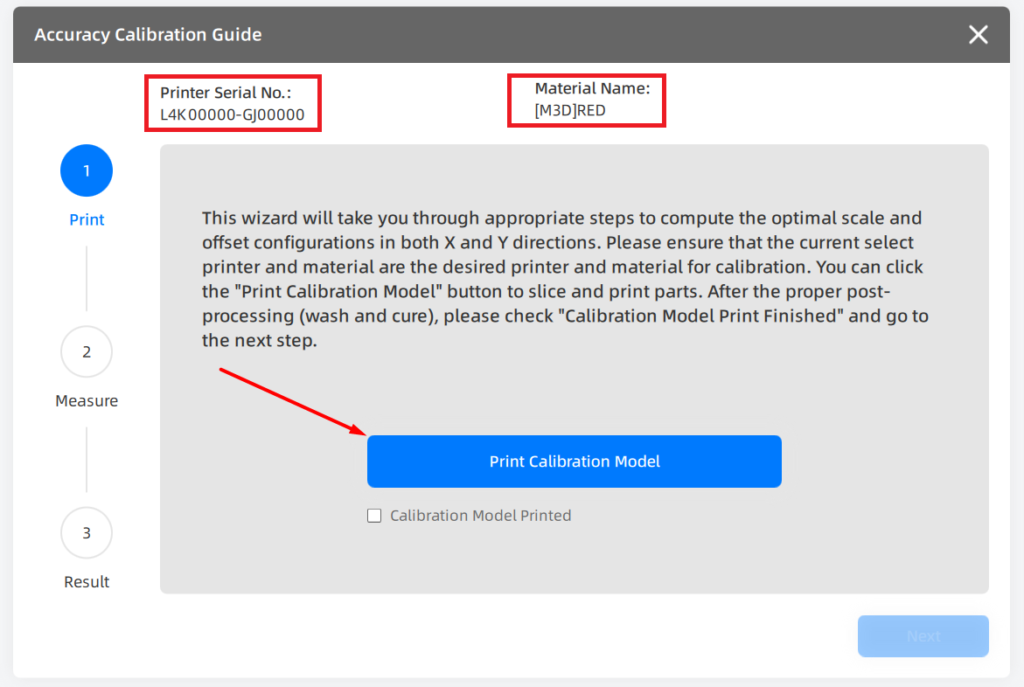Click the Calibration Model Printed label text
The image size is (1024, 687).
[481, 516]
